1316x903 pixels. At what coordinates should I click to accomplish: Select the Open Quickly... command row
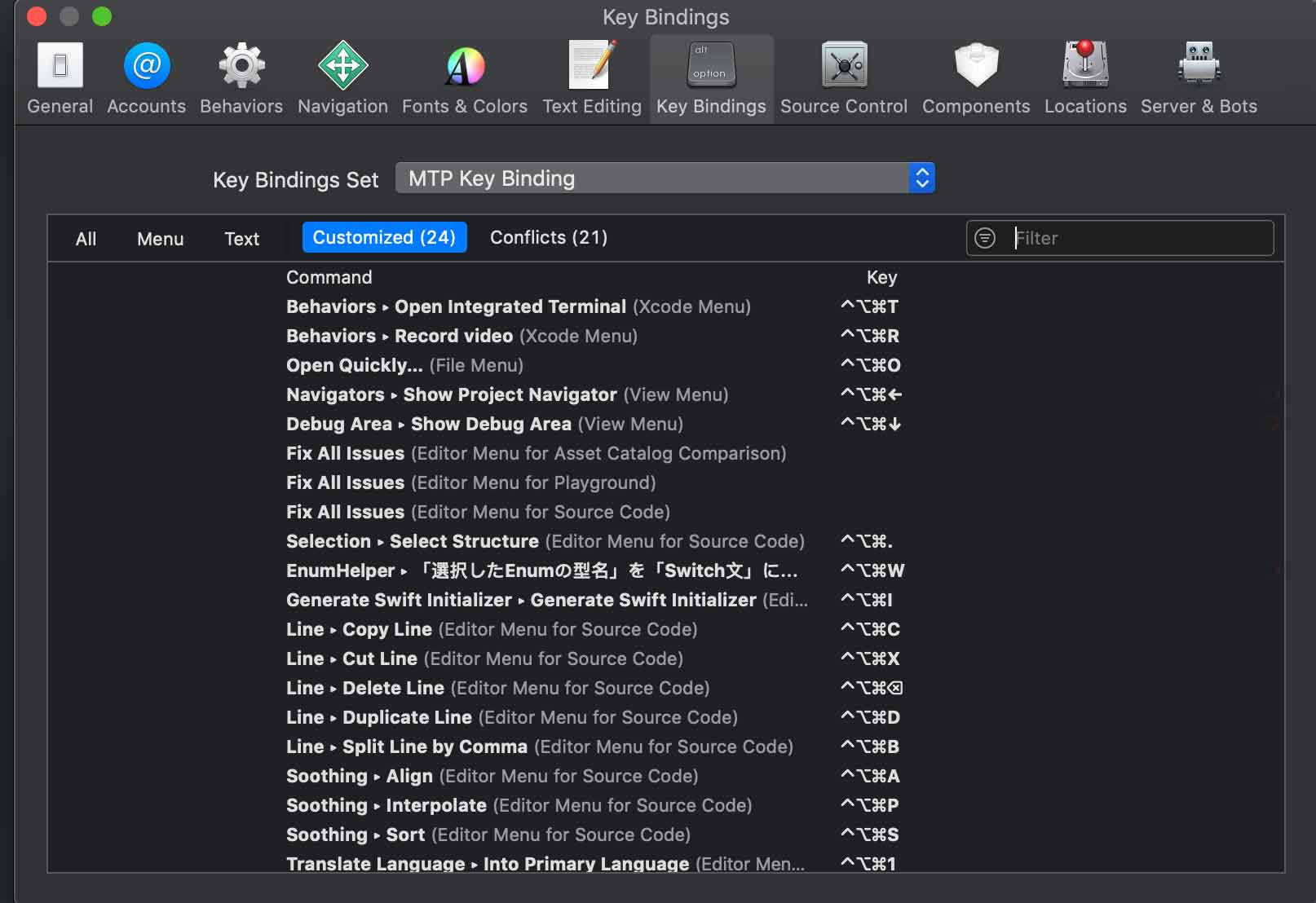(665, 365)
